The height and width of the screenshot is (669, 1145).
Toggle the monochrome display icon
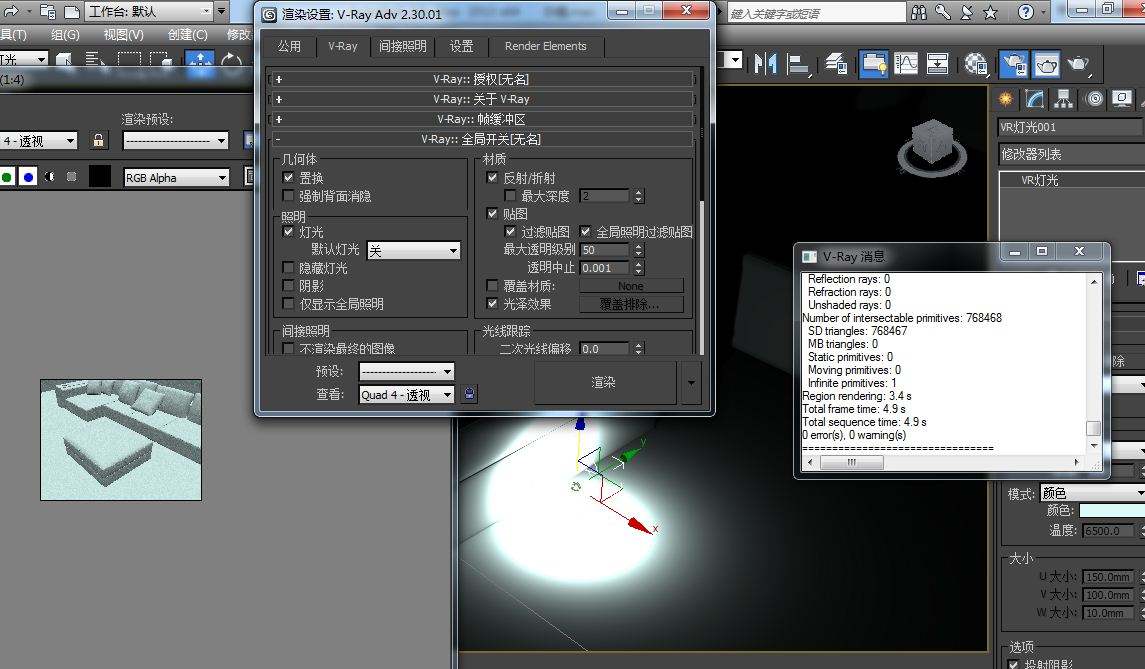[x=71, y=177]
